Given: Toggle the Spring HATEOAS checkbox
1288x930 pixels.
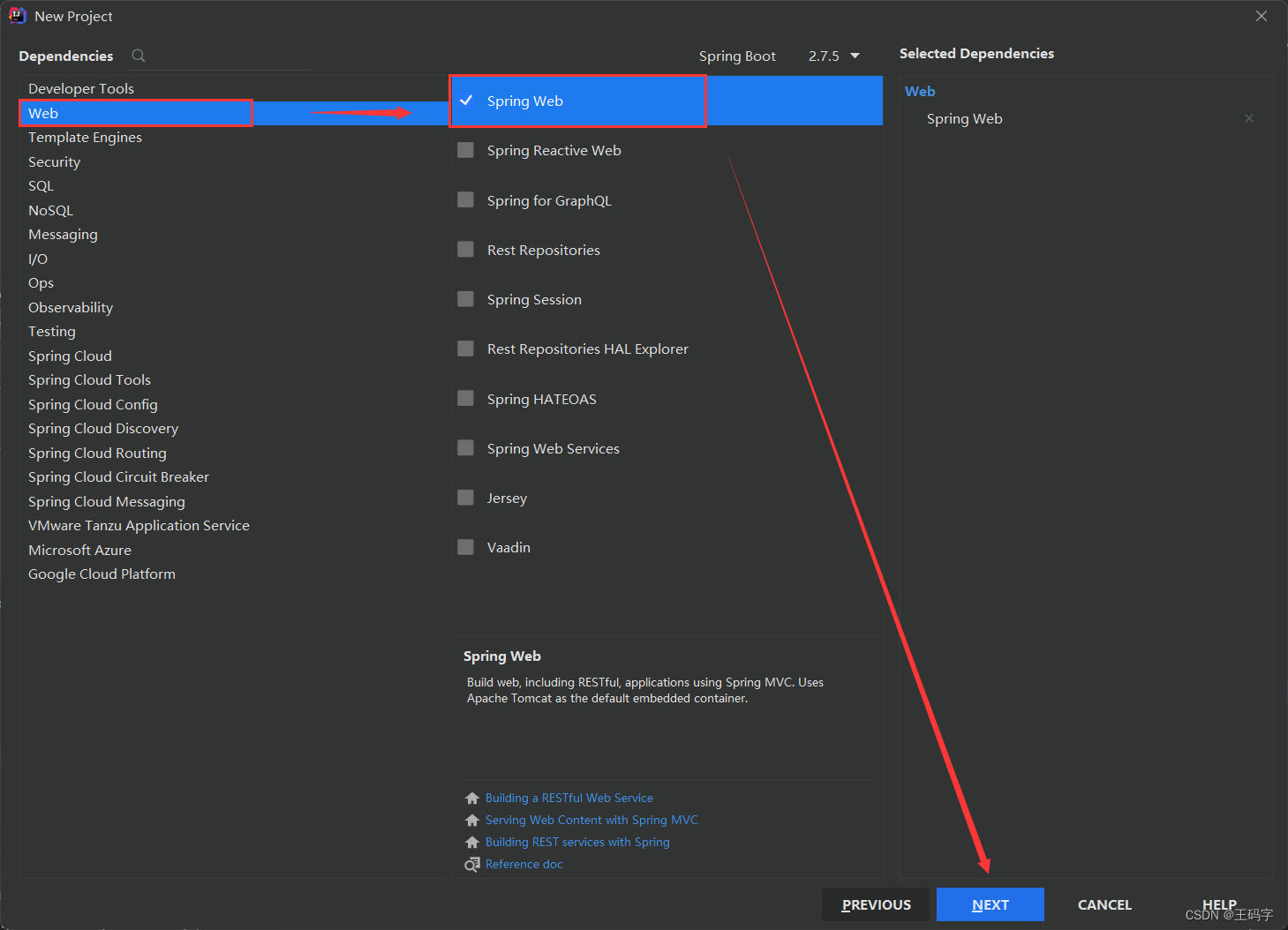Looking at the screenshot, I should click(x=466, y=399).
